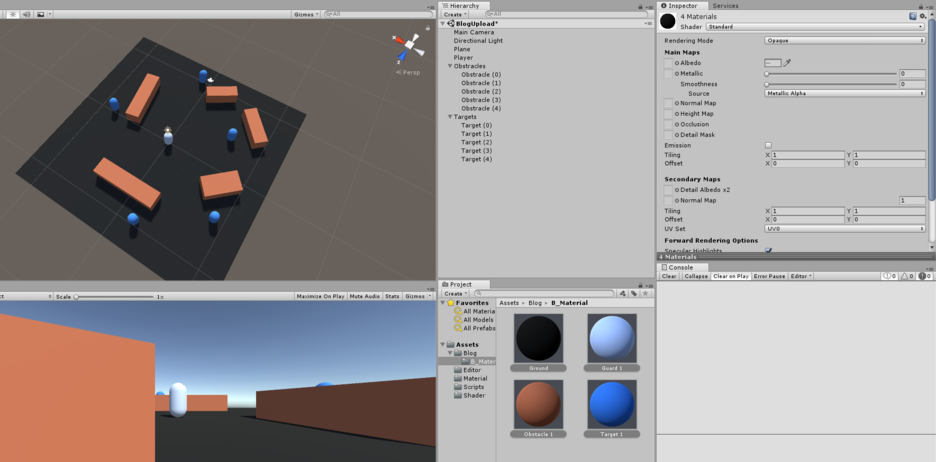Collapse the Obstacles group
The width and height of the screenshot is (936, 462).
(450, 66)
